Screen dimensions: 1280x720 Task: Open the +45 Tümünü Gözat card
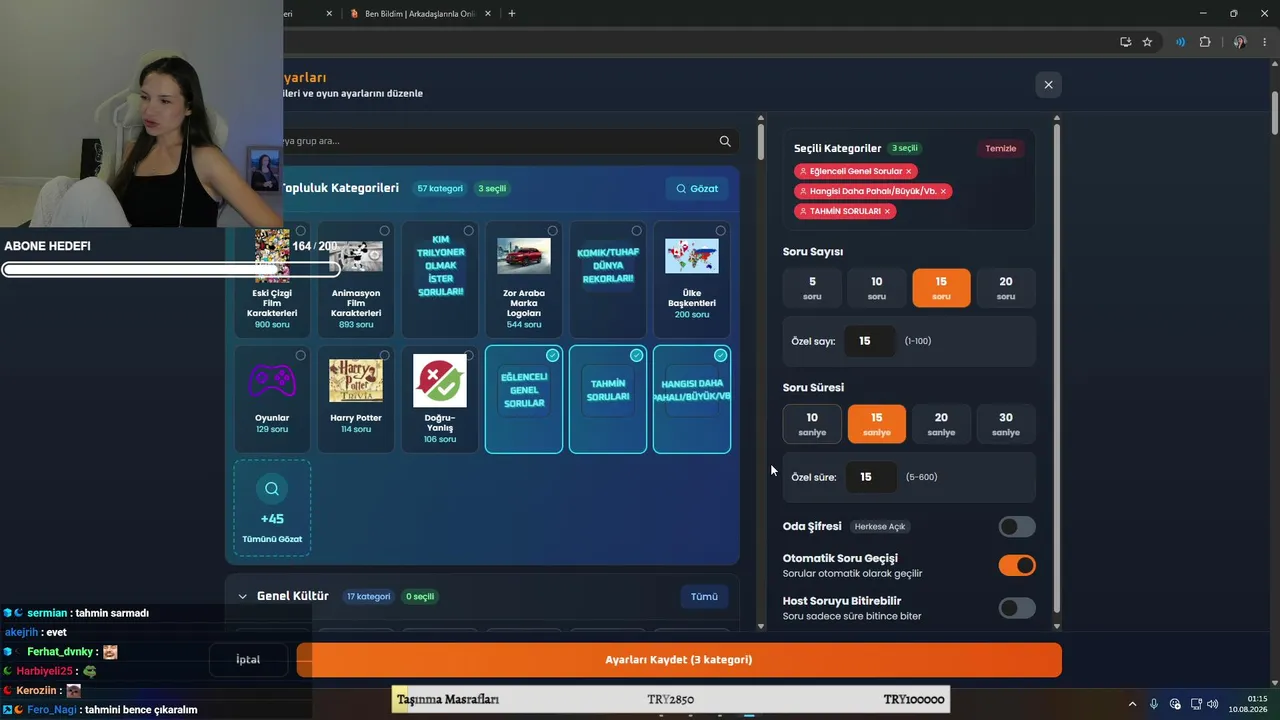pyautogui.click(x=272, y=508)
